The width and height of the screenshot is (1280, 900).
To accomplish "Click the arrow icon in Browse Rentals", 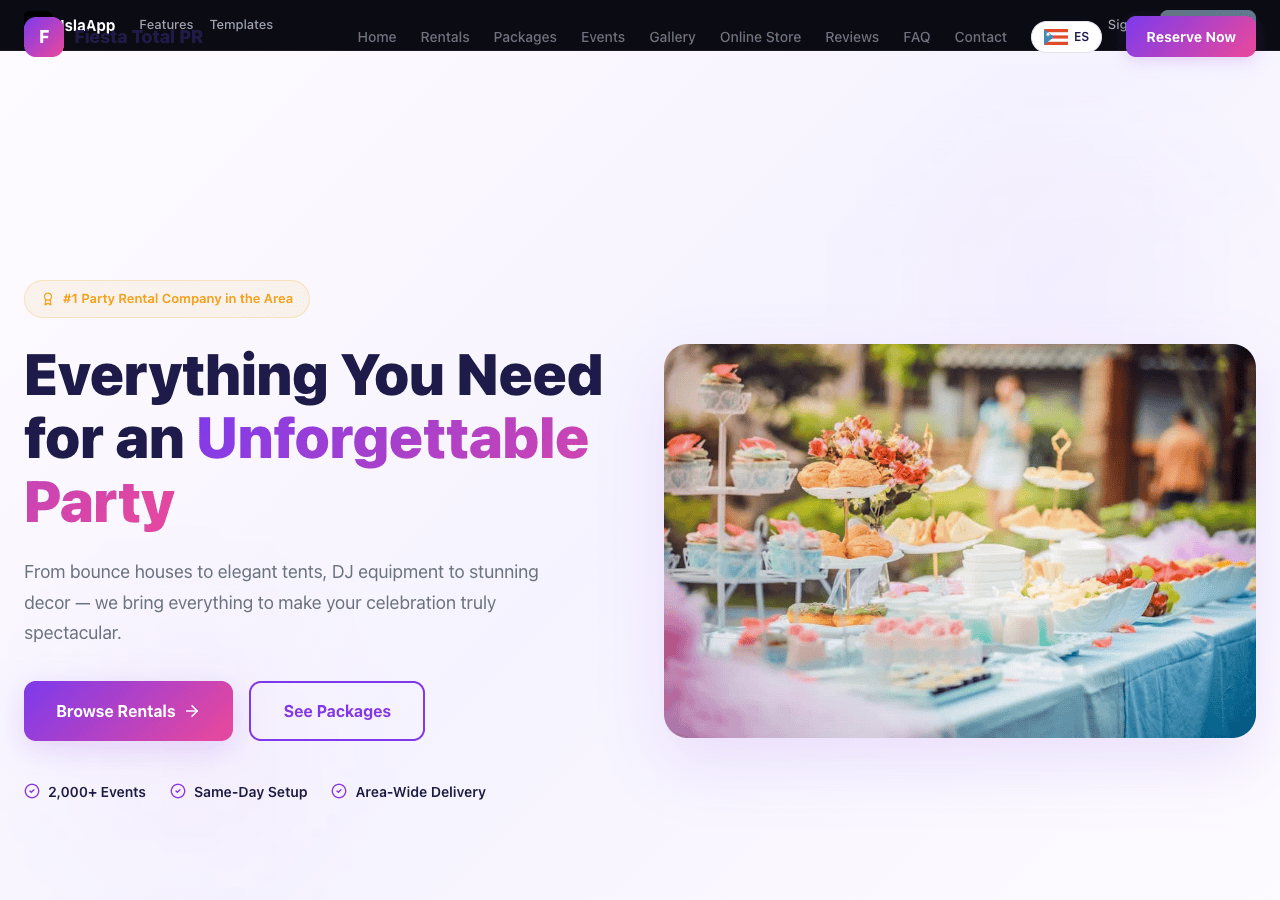I will click(192, 711).
